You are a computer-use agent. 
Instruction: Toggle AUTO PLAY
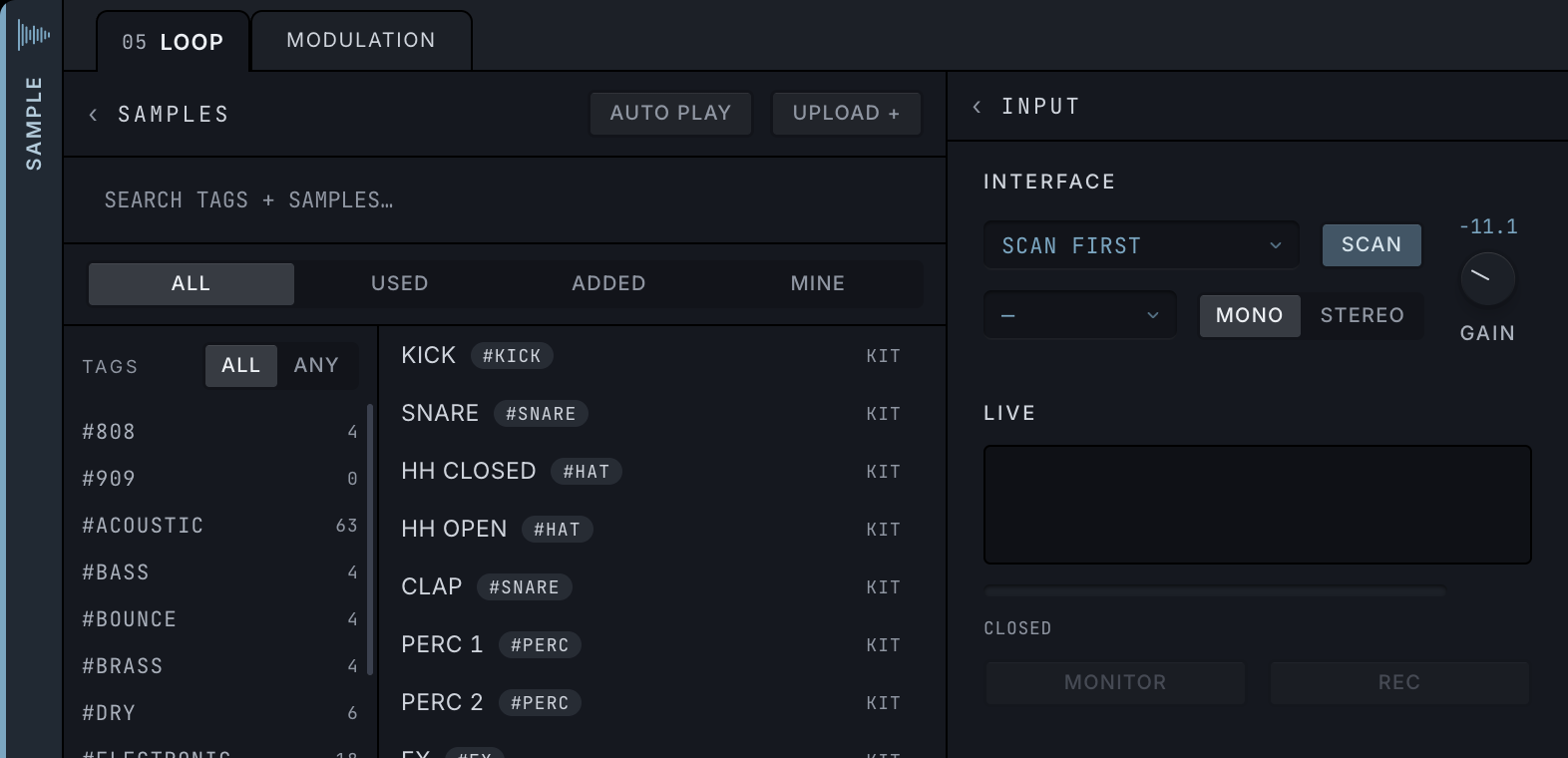click(670, 113)
